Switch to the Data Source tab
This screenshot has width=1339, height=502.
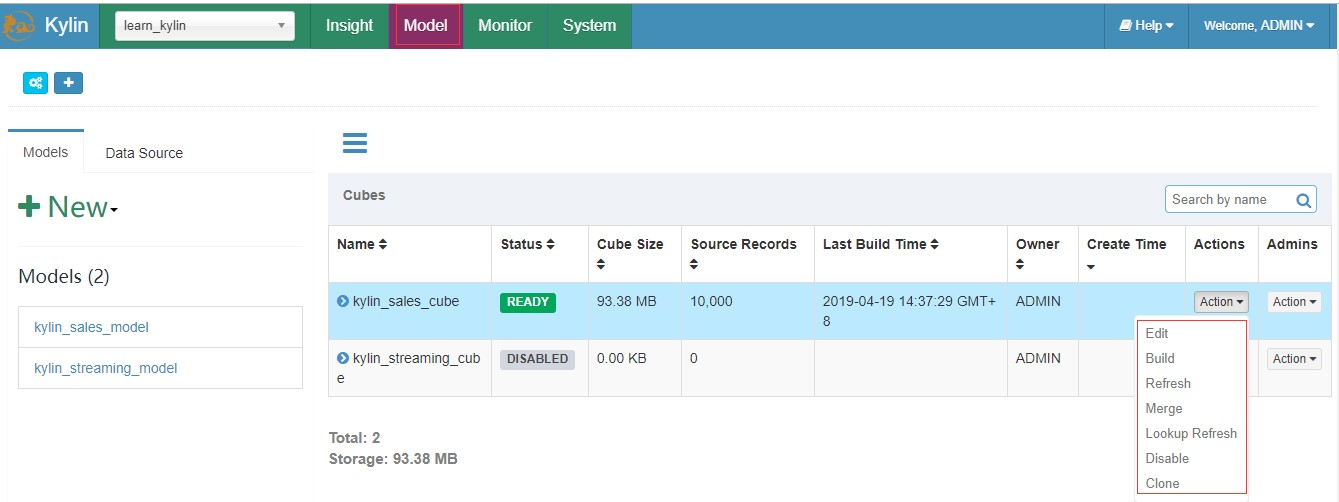[144, 153]
